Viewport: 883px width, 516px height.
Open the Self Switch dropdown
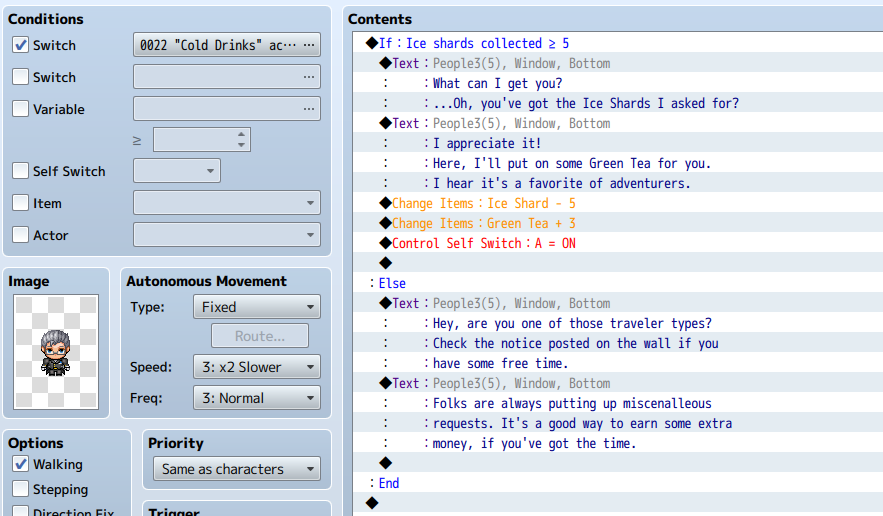coord(177,171)
